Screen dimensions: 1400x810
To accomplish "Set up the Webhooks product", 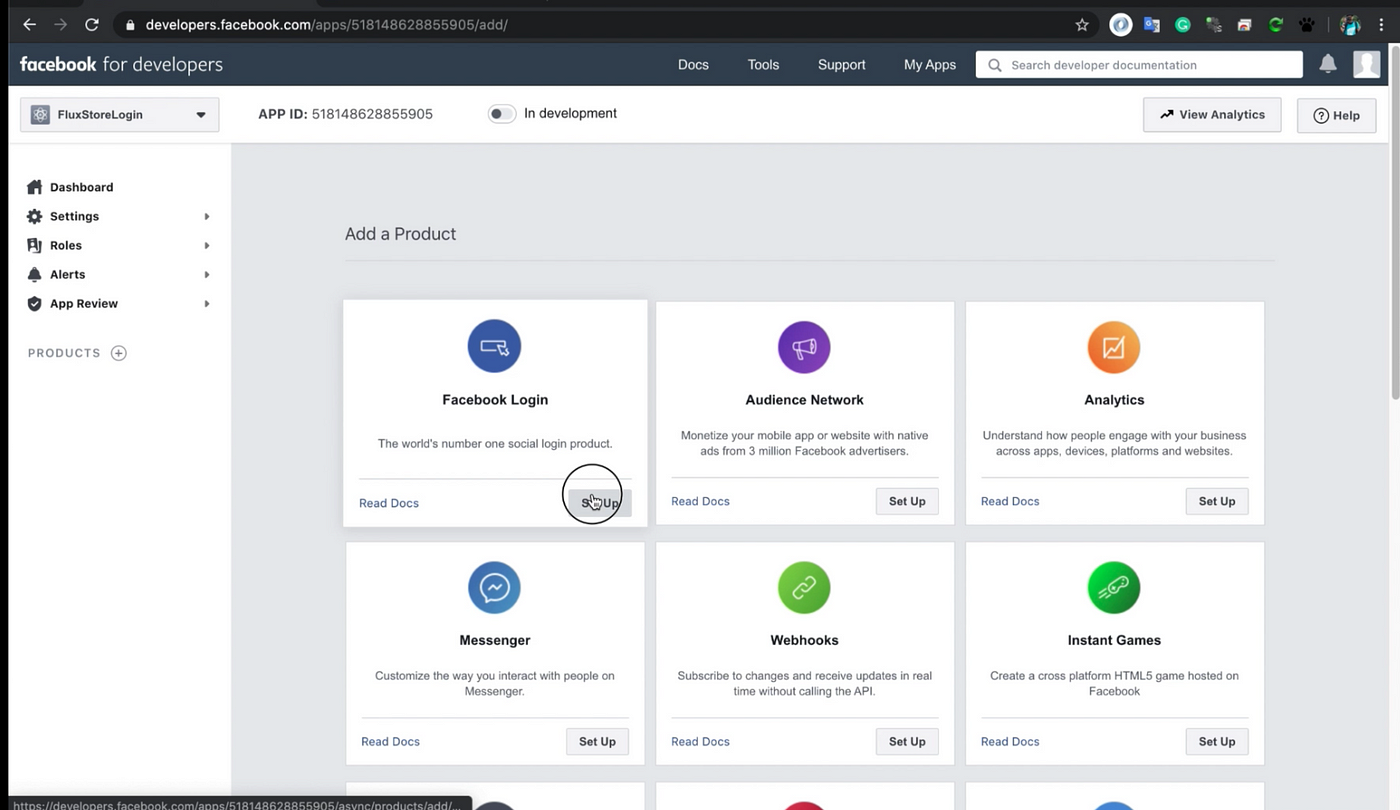I will (x=907, y=741).
